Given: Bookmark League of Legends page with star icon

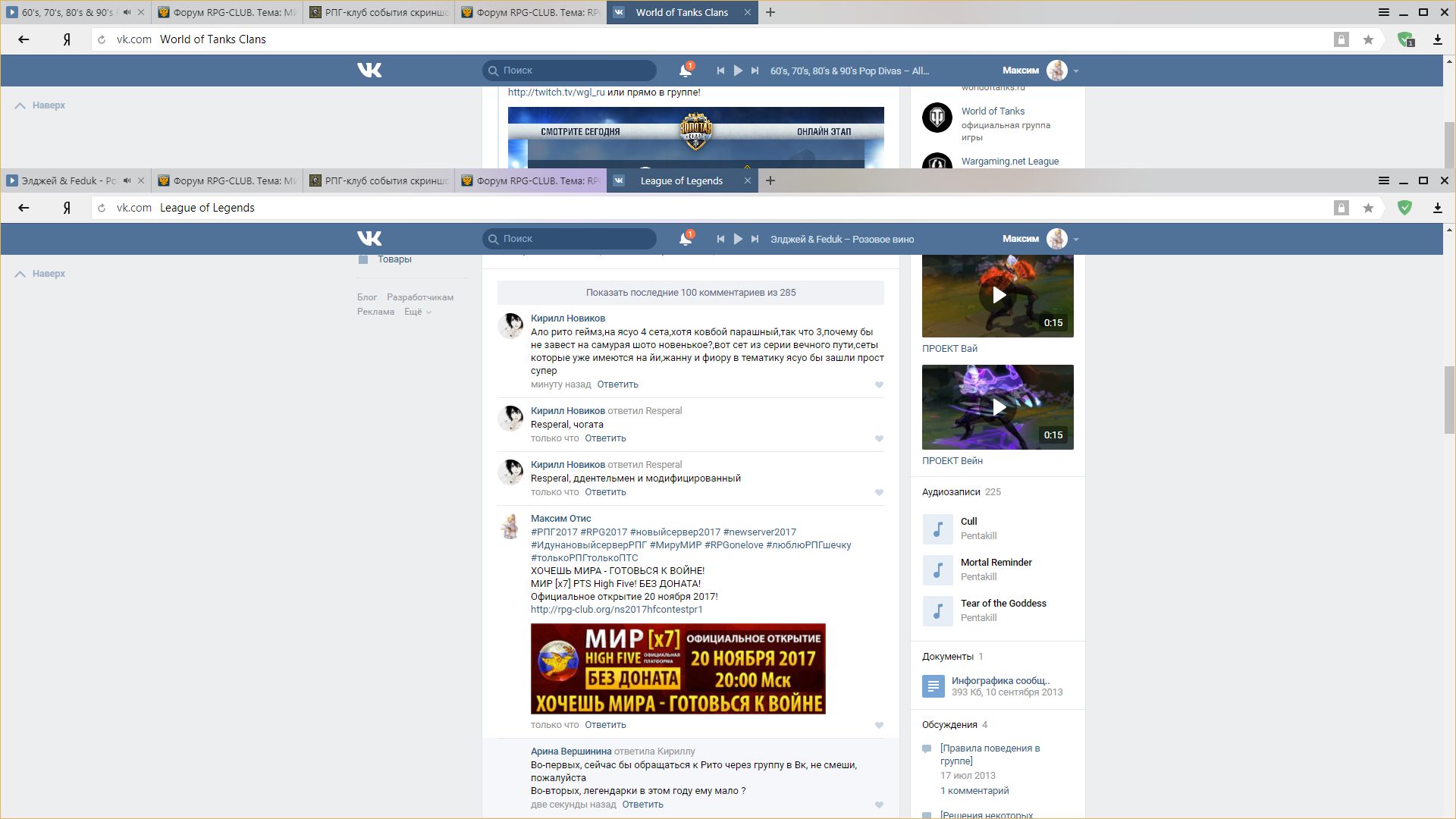Looking at the screenshot, I should (1368, 208).
